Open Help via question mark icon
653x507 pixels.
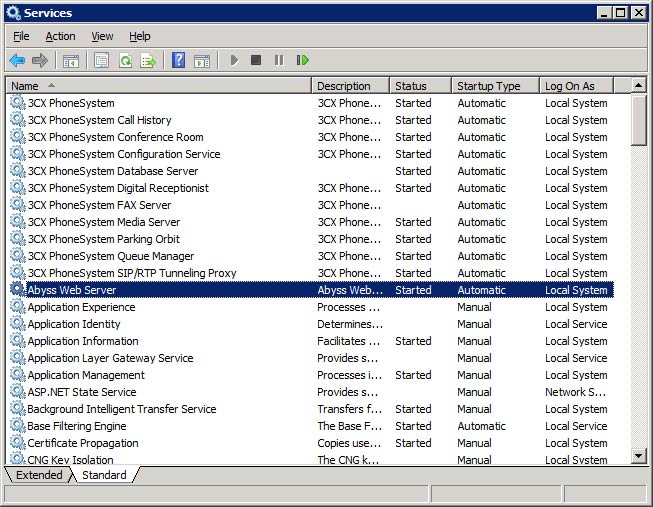coord(179,60)
